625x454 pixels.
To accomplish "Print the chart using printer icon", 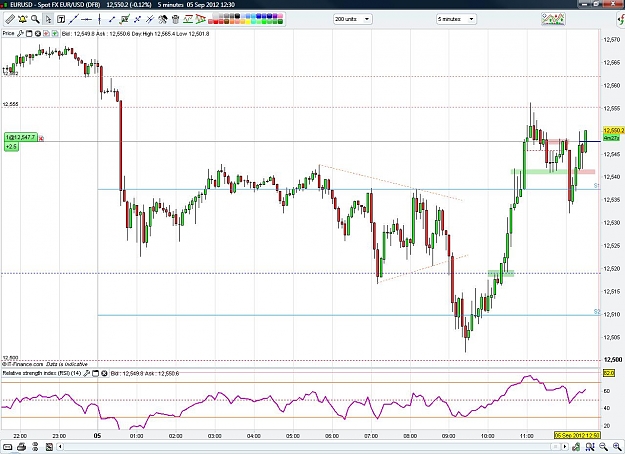I will click(22, 447).
